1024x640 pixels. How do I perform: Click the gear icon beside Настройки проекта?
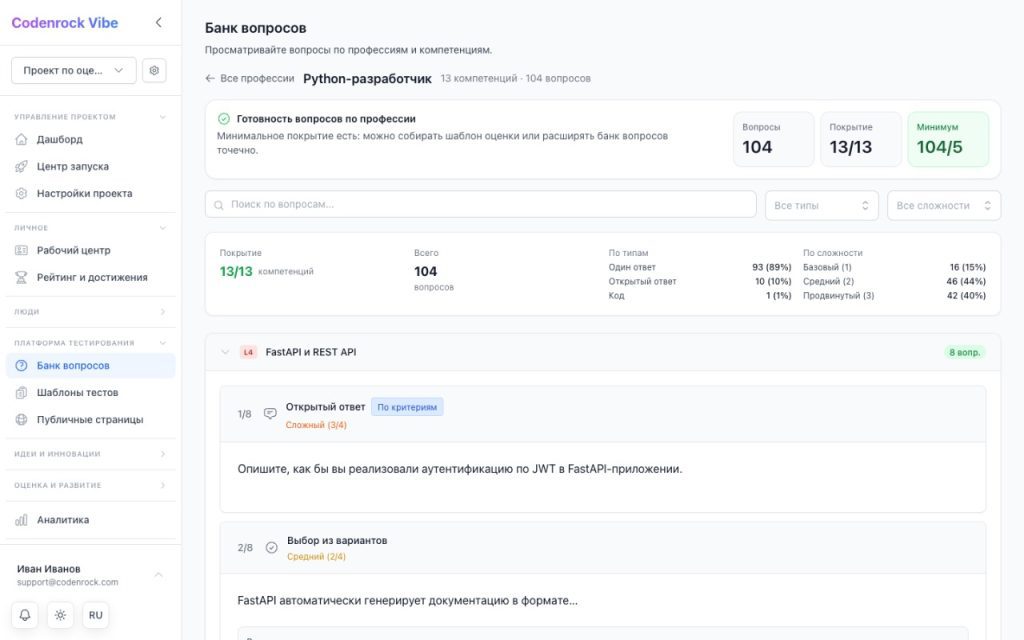[22, 193]
